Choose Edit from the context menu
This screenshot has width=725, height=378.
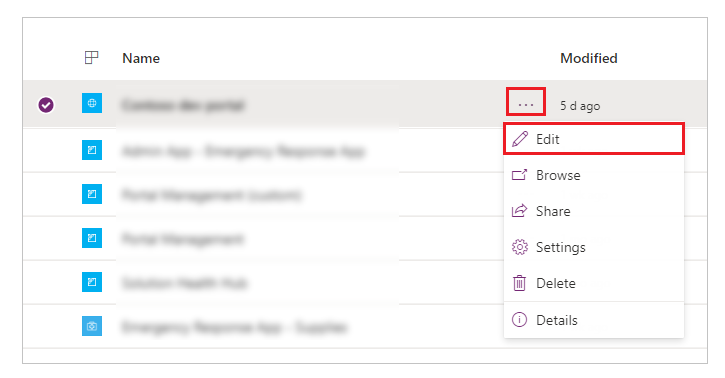click(594, 139)
